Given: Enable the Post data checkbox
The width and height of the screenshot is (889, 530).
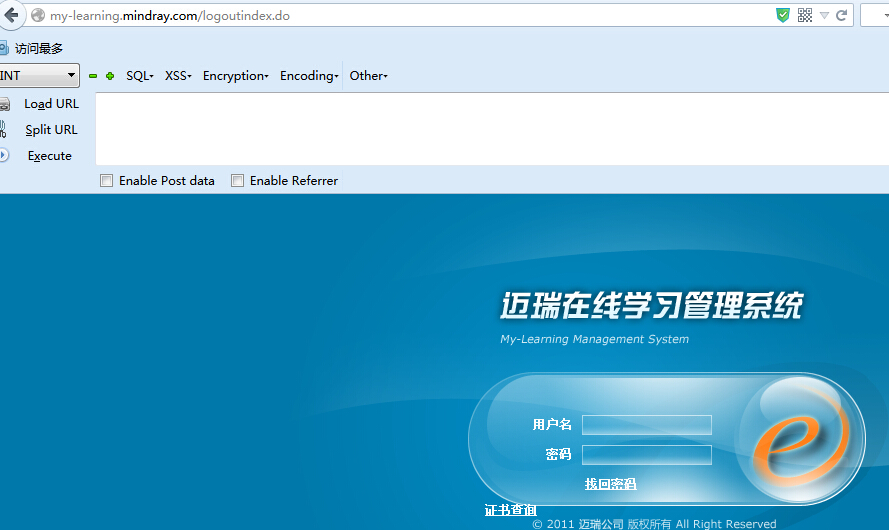Looking at the screenshot, I should [x=106, y=181].
